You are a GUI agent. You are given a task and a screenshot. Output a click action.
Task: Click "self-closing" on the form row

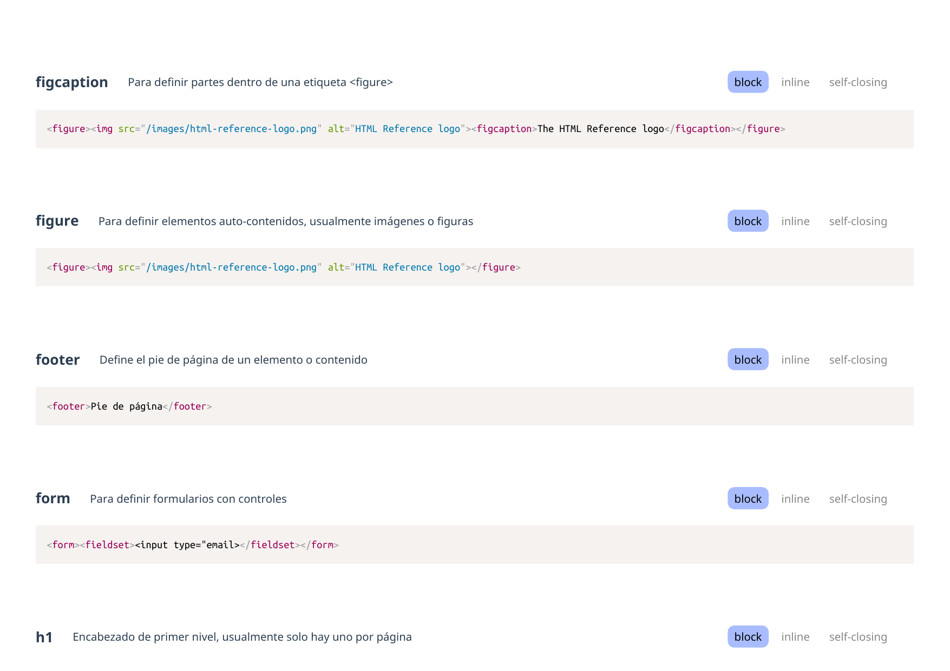pyautogui.click(x=858, y=498)
